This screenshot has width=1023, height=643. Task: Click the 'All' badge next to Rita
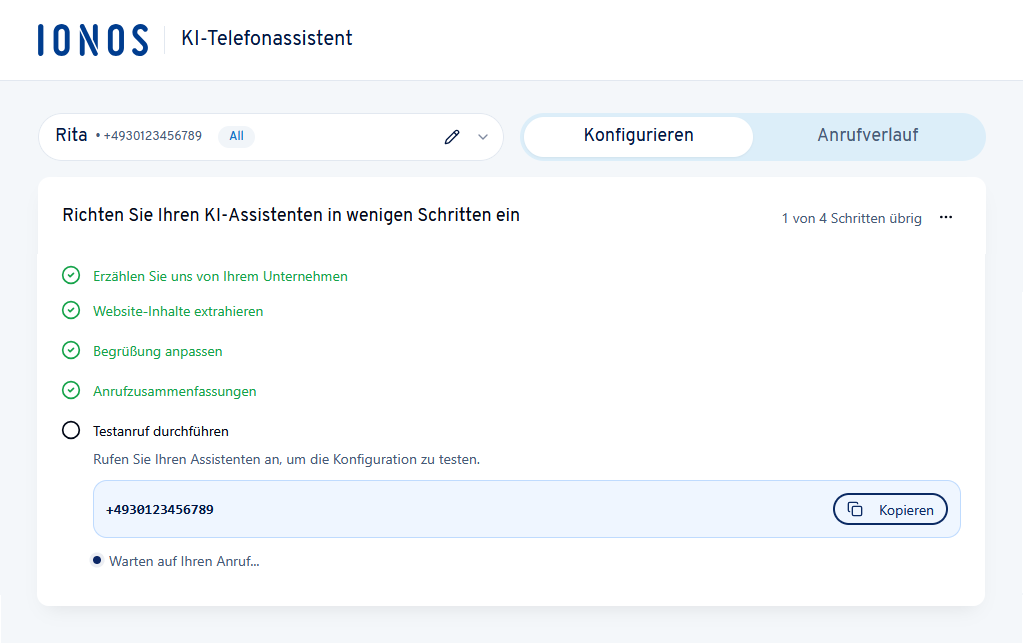236,136
